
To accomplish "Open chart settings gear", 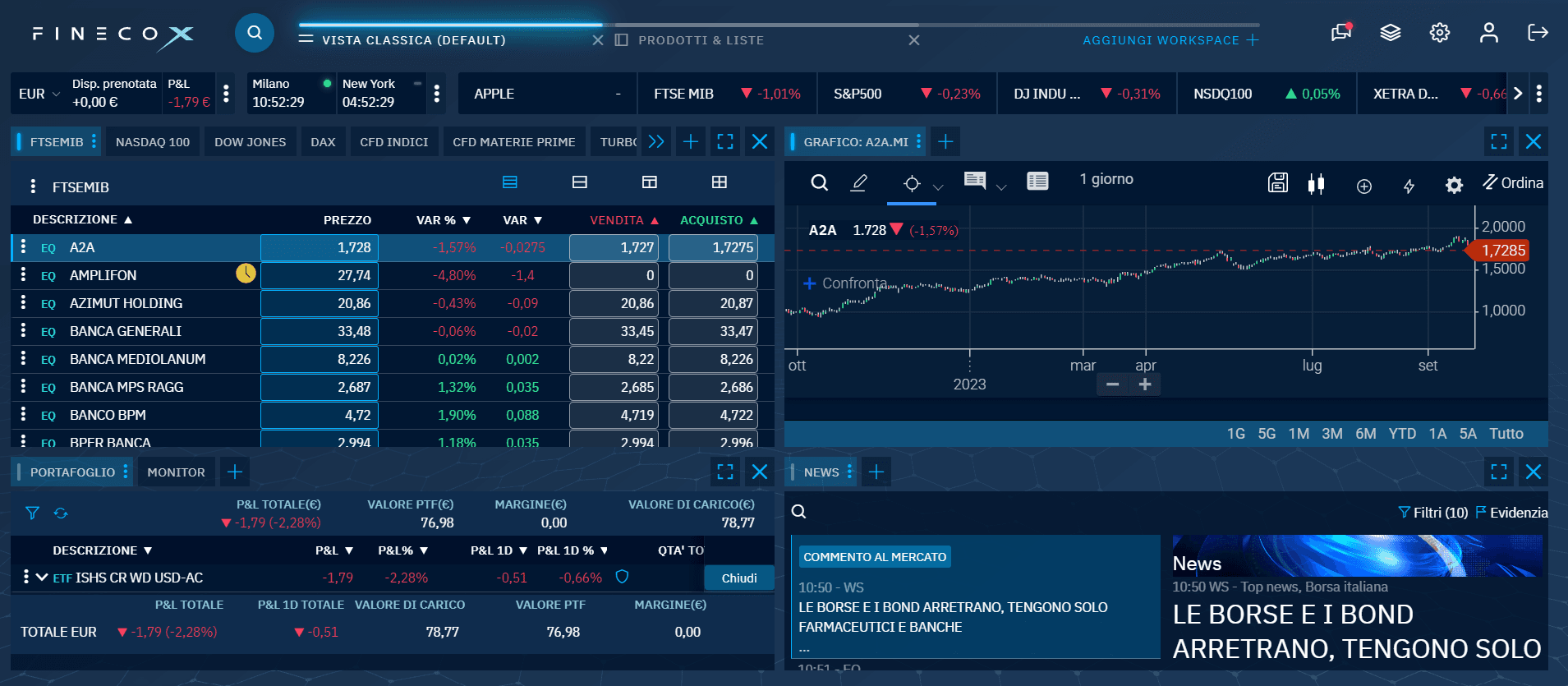I will tap(1453, 186).
